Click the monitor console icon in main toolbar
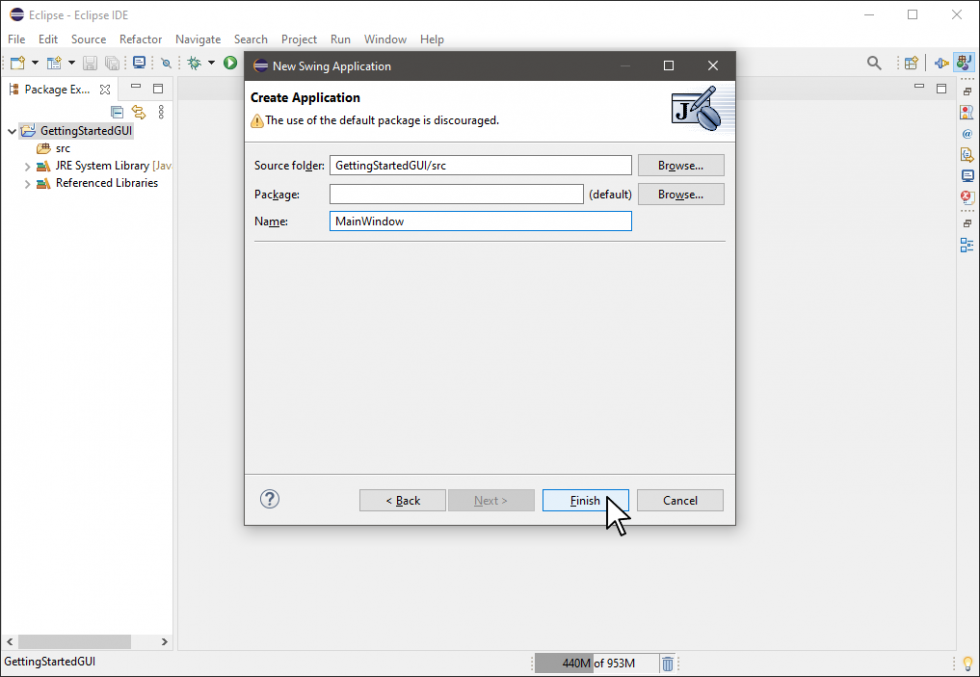The height and width of the screenshot is (677, 980). click(139, 63)
